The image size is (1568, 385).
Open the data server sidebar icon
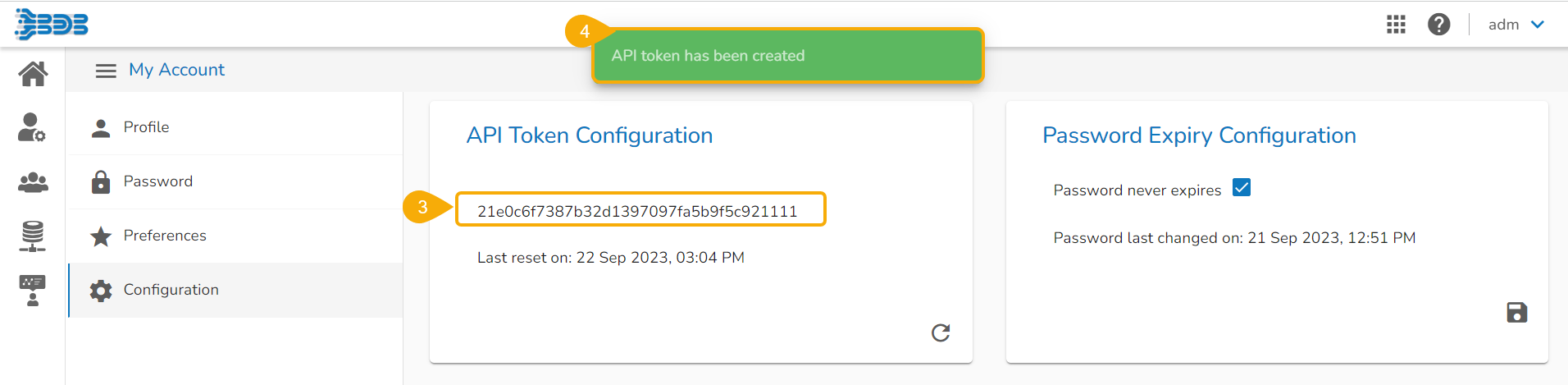(x=33, y=236)
